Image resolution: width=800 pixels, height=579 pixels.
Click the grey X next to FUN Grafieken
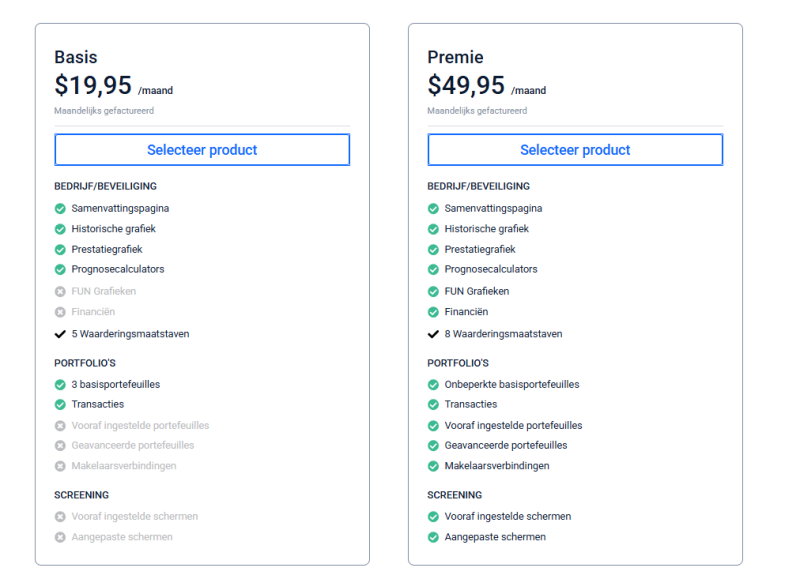point(60,292)
